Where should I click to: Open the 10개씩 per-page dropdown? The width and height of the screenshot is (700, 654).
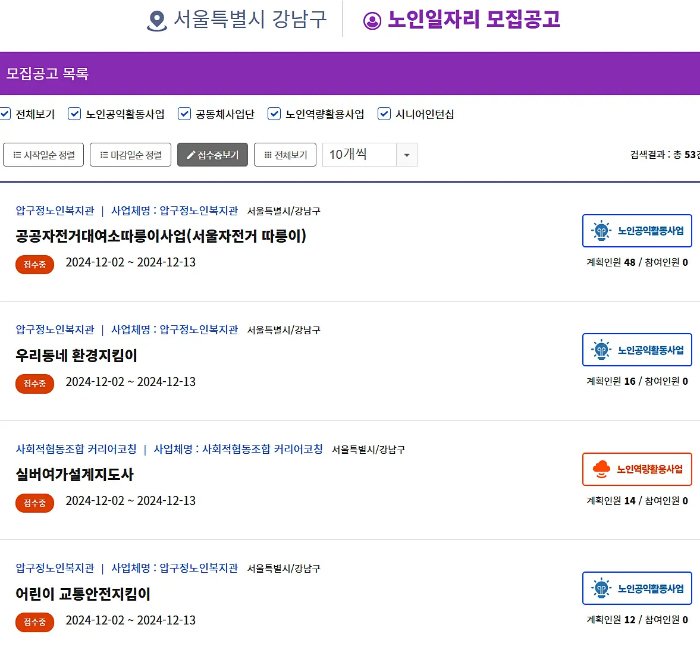[x=370, y=155]
